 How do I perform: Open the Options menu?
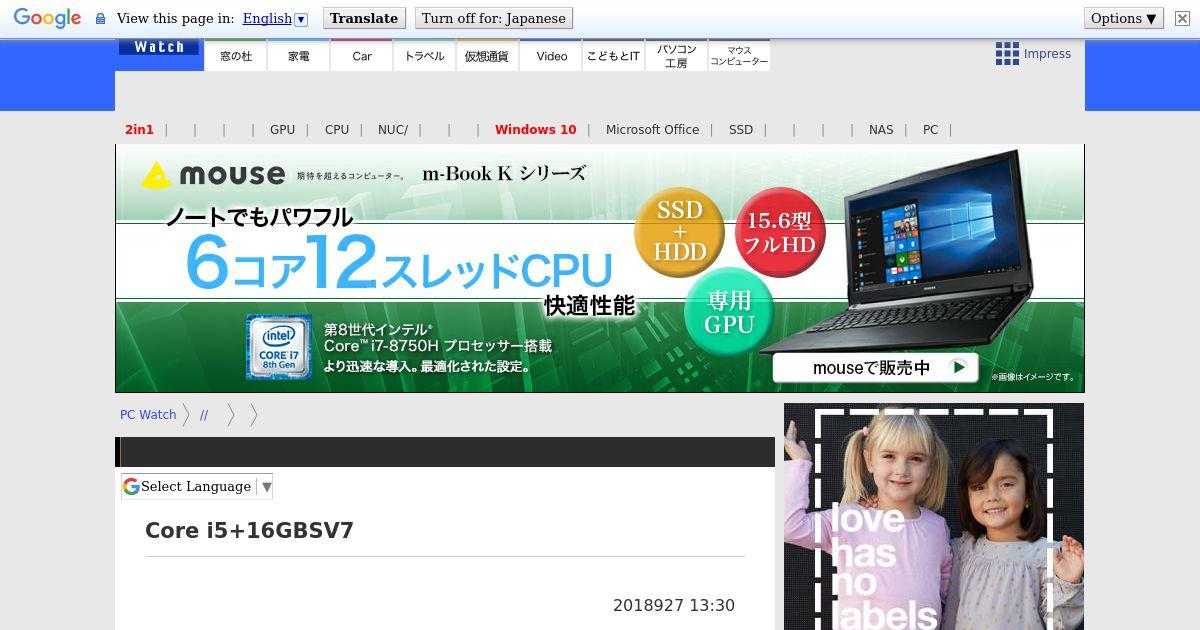tap(1124, 18)
